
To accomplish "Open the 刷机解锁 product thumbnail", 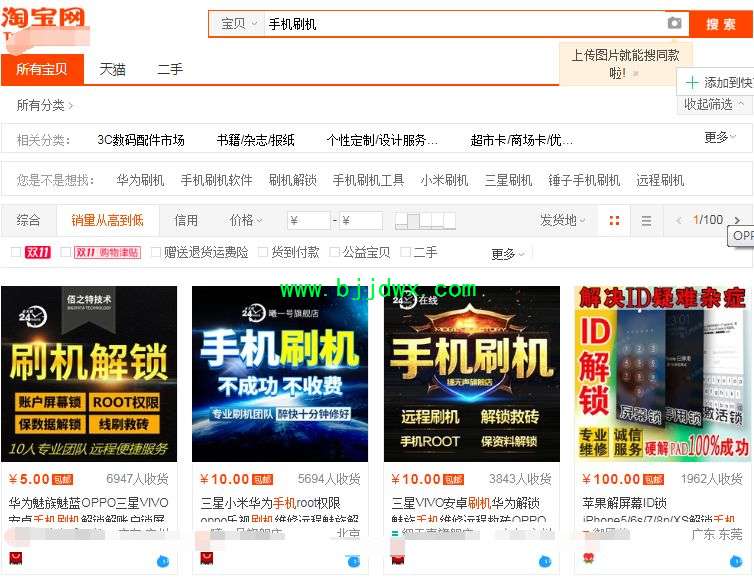I will (x=89, y=374).
